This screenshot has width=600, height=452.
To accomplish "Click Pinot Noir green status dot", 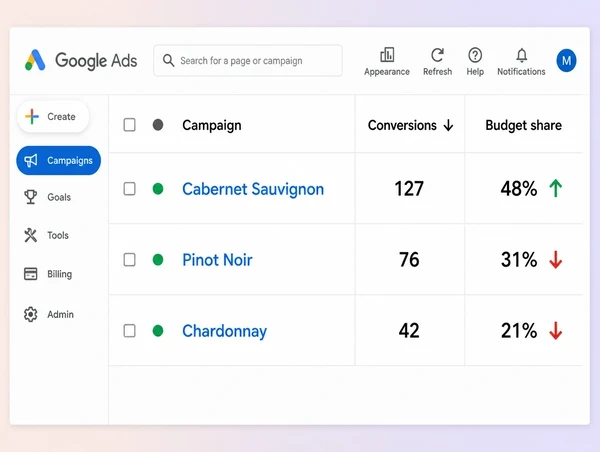I will point(158,260).
